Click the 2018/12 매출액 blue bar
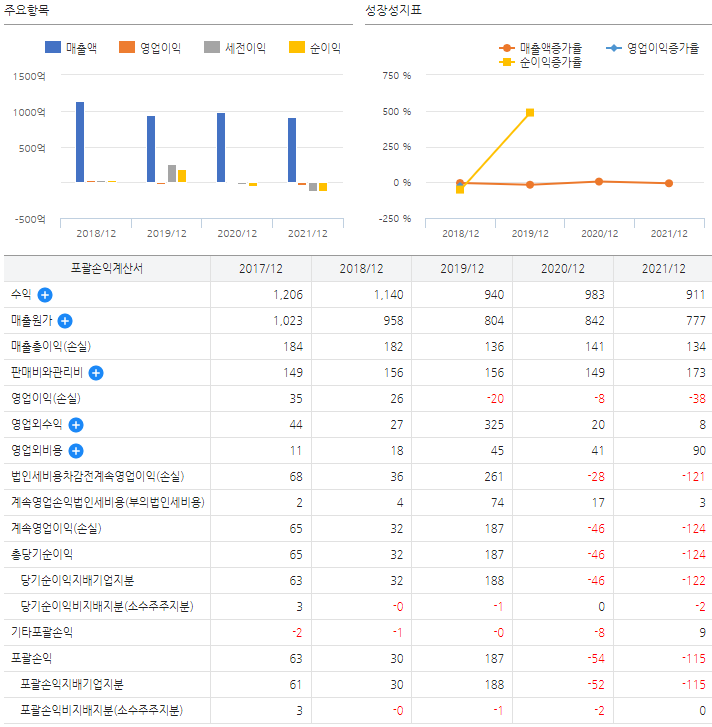The image size is (712, 727). tap(80, 142)
